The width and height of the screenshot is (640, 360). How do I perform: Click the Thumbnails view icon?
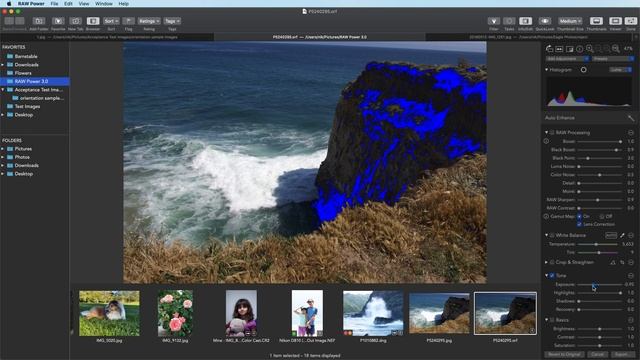point(596,21)
